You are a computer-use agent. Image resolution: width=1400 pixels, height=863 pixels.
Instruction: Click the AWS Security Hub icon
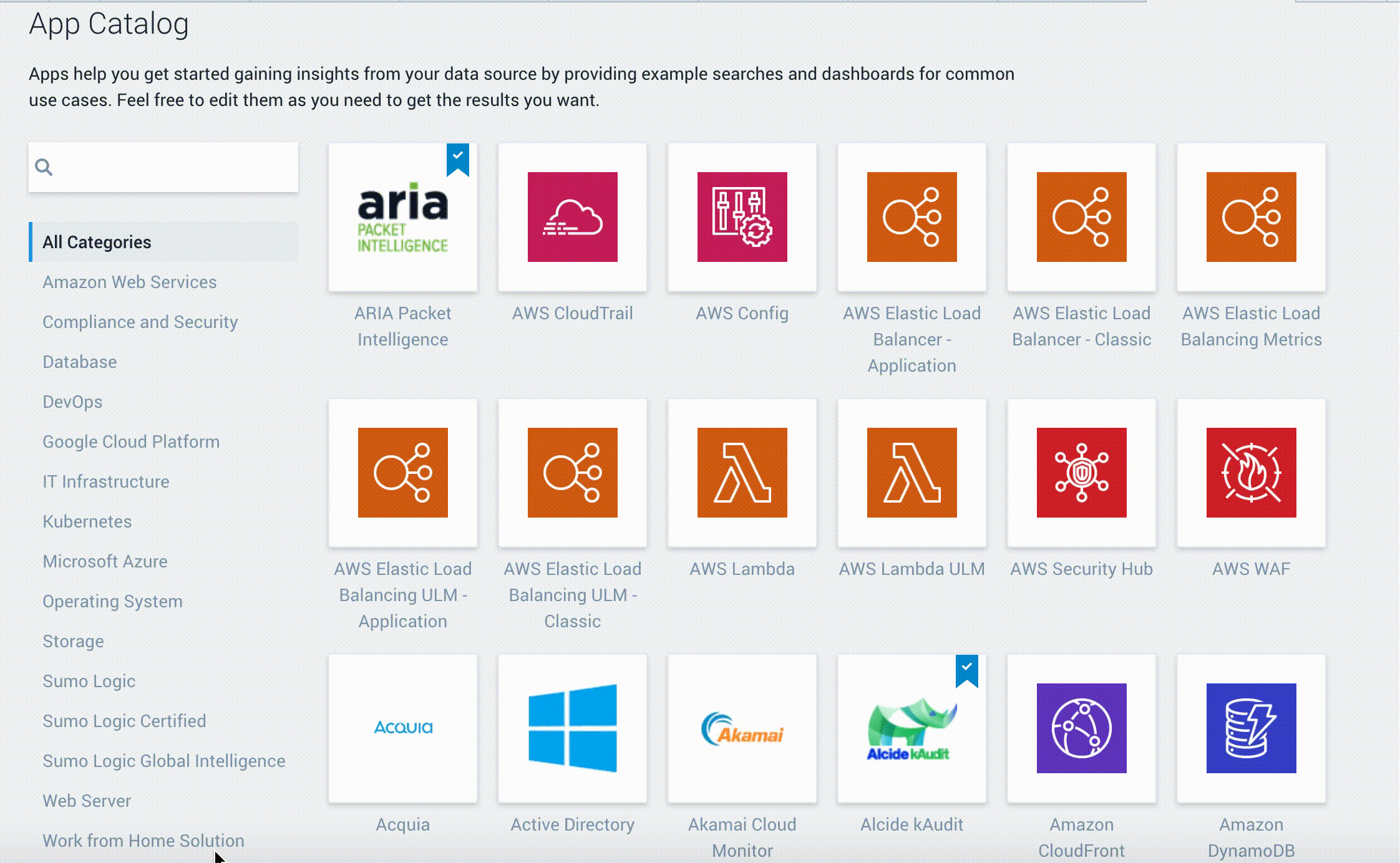pyautogui.click(x=1081, y=473)
